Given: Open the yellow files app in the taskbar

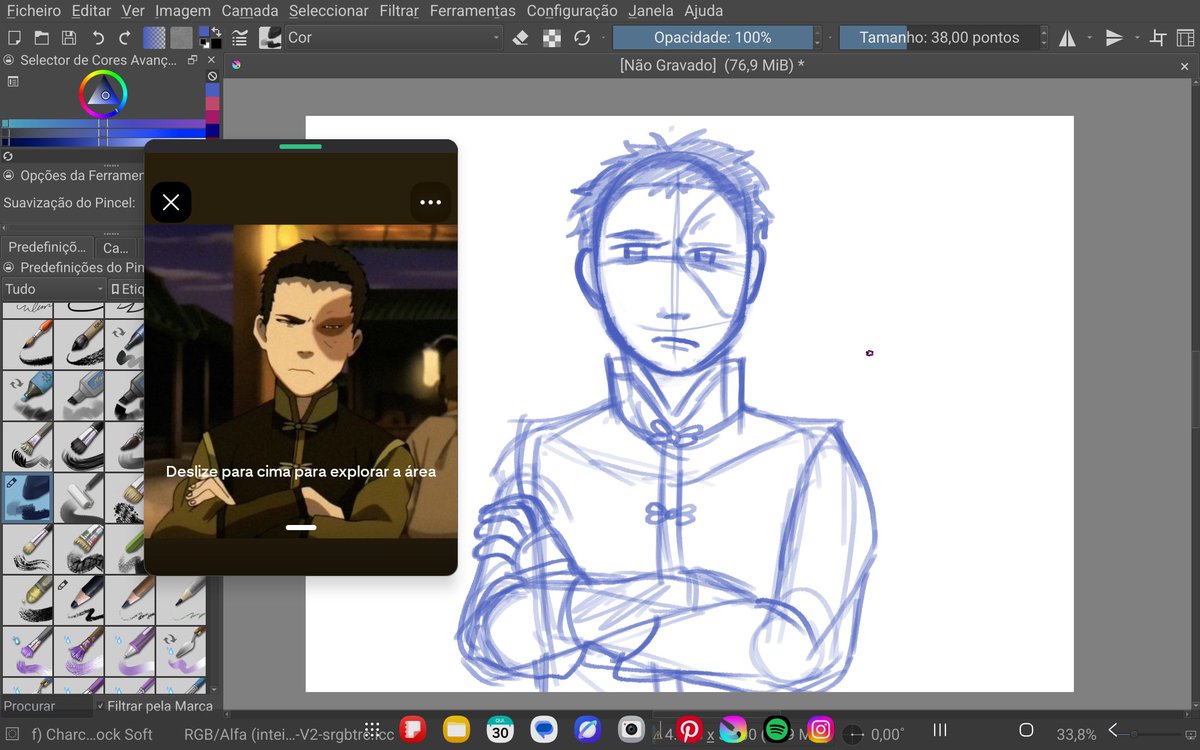Looking at the screenshot, I should coord(457,730).
